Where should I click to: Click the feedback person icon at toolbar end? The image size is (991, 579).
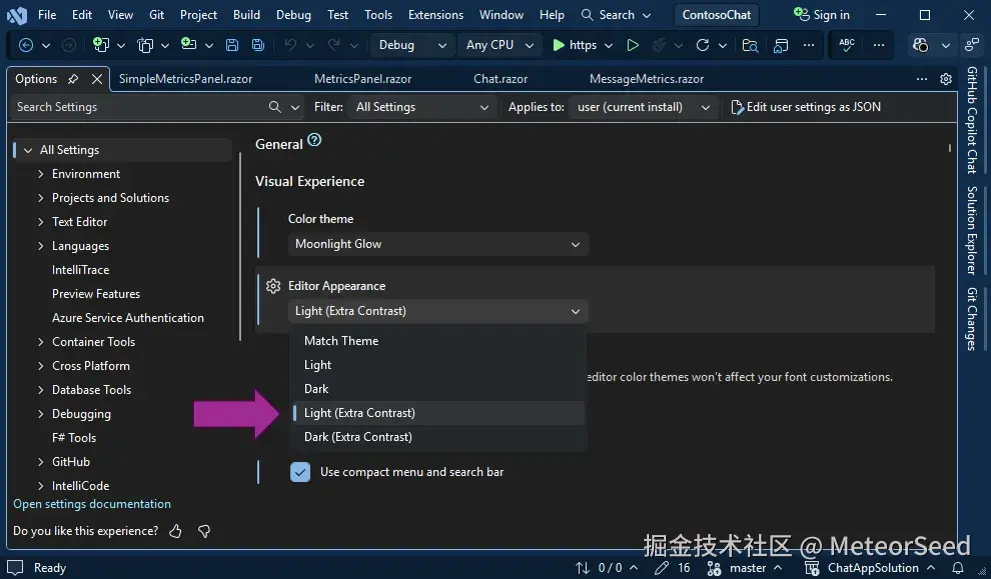pos(971,45)
